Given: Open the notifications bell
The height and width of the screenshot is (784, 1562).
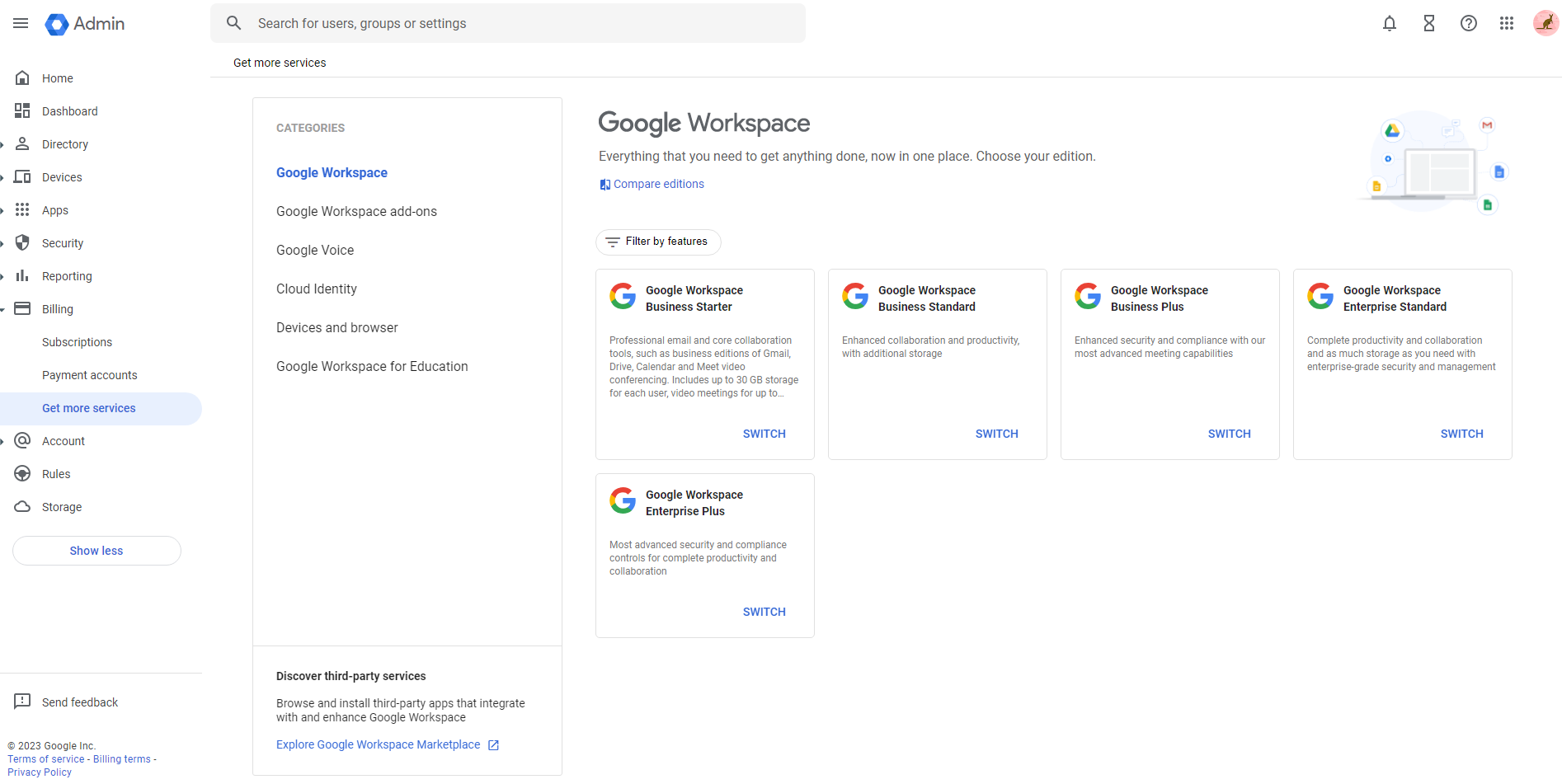Looking at the screenshot, I should 1390,23.
